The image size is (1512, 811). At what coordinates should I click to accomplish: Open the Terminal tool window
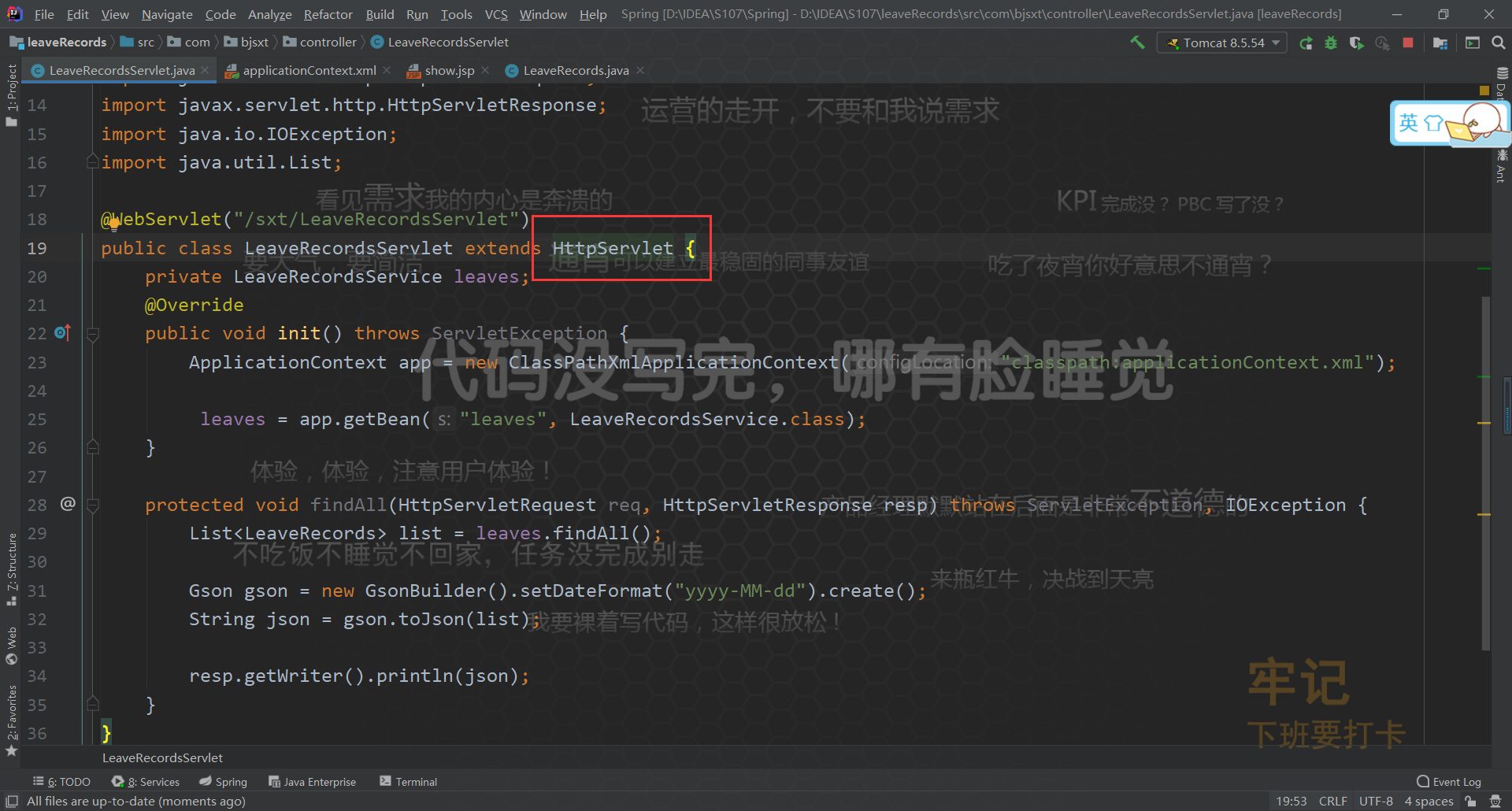(x=408, y=781)
